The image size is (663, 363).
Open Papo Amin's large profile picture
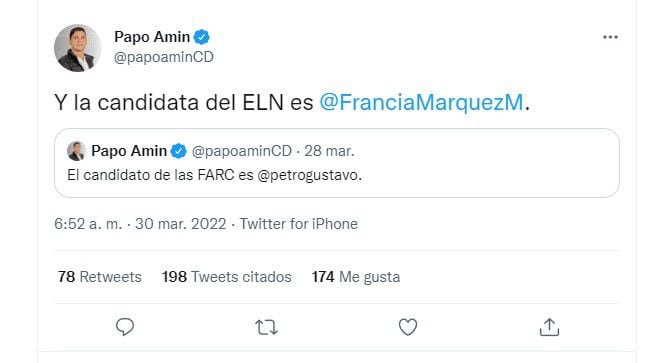tap(78, 48)
